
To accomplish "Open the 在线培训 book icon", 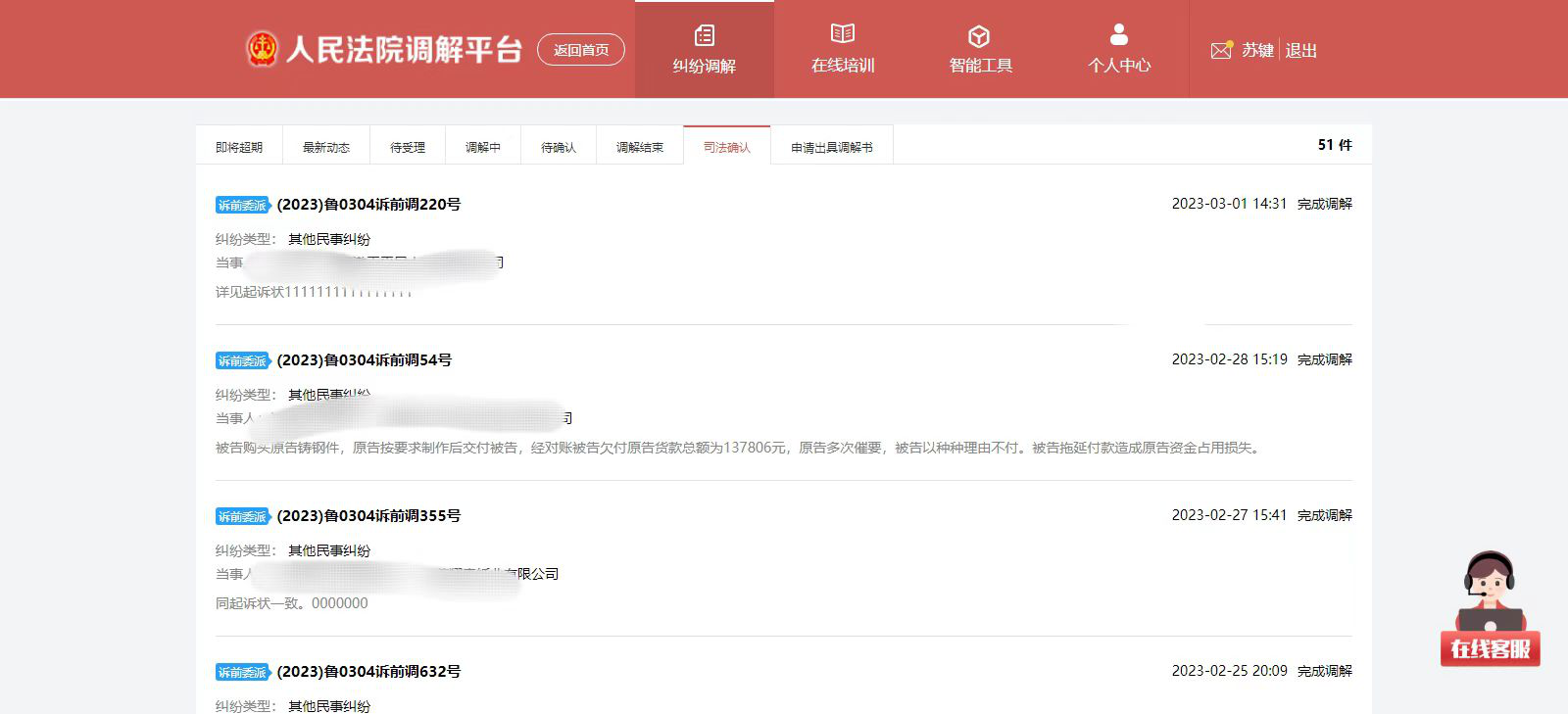I will click(842, 34).
